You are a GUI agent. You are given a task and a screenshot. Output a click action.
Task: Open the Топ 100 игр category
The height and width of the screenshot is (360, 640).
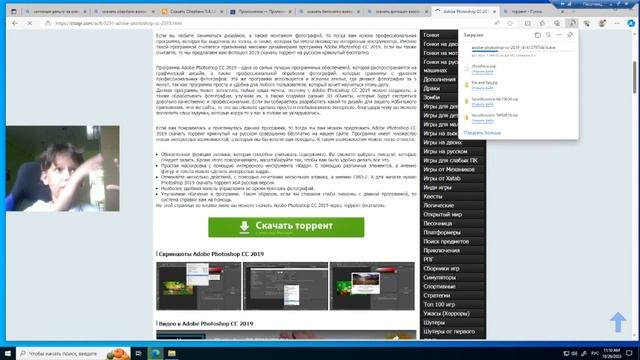pyautogui.click(x=439, y=304)
